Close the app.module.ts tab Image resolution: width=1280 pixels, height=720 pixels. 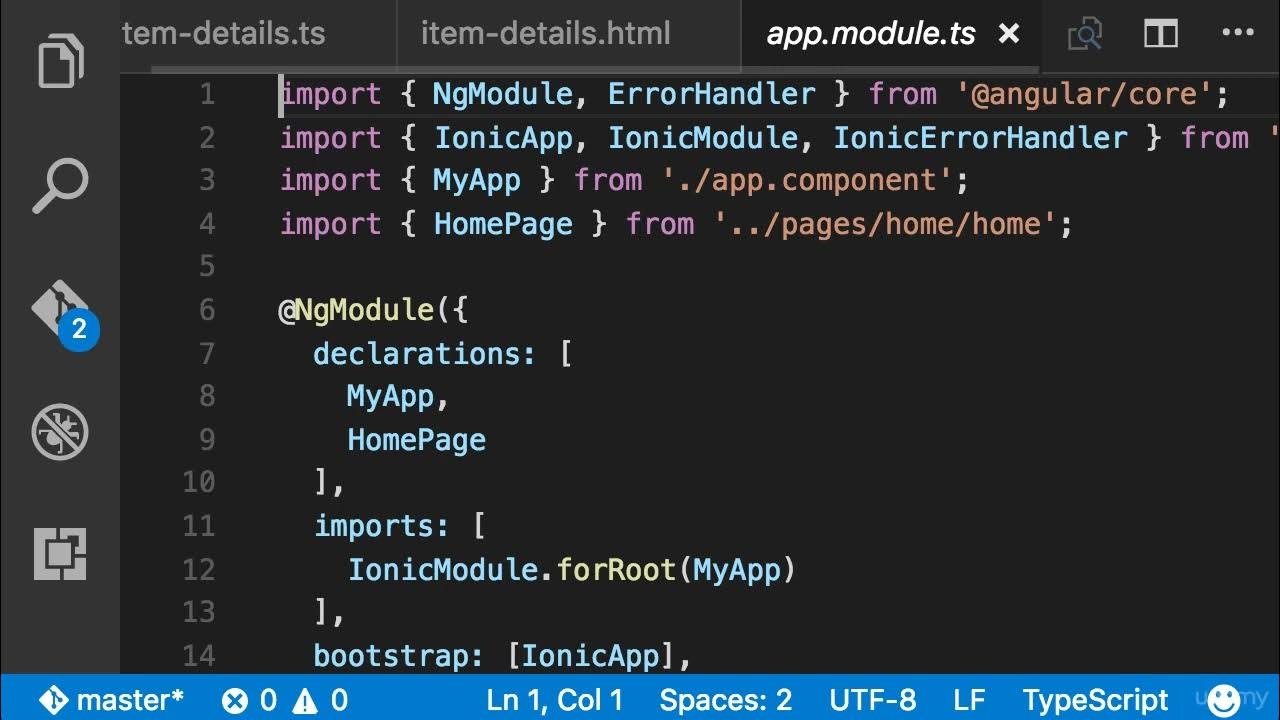pyautogui.click(x=1009, y=34)
